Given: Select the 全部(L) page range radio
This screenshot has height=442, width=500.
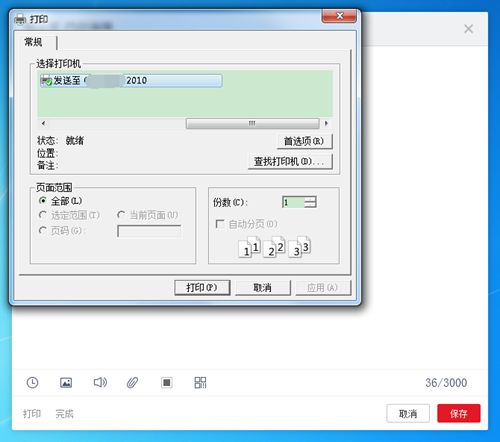Looking at the screenshot, I should coord(43,201).
